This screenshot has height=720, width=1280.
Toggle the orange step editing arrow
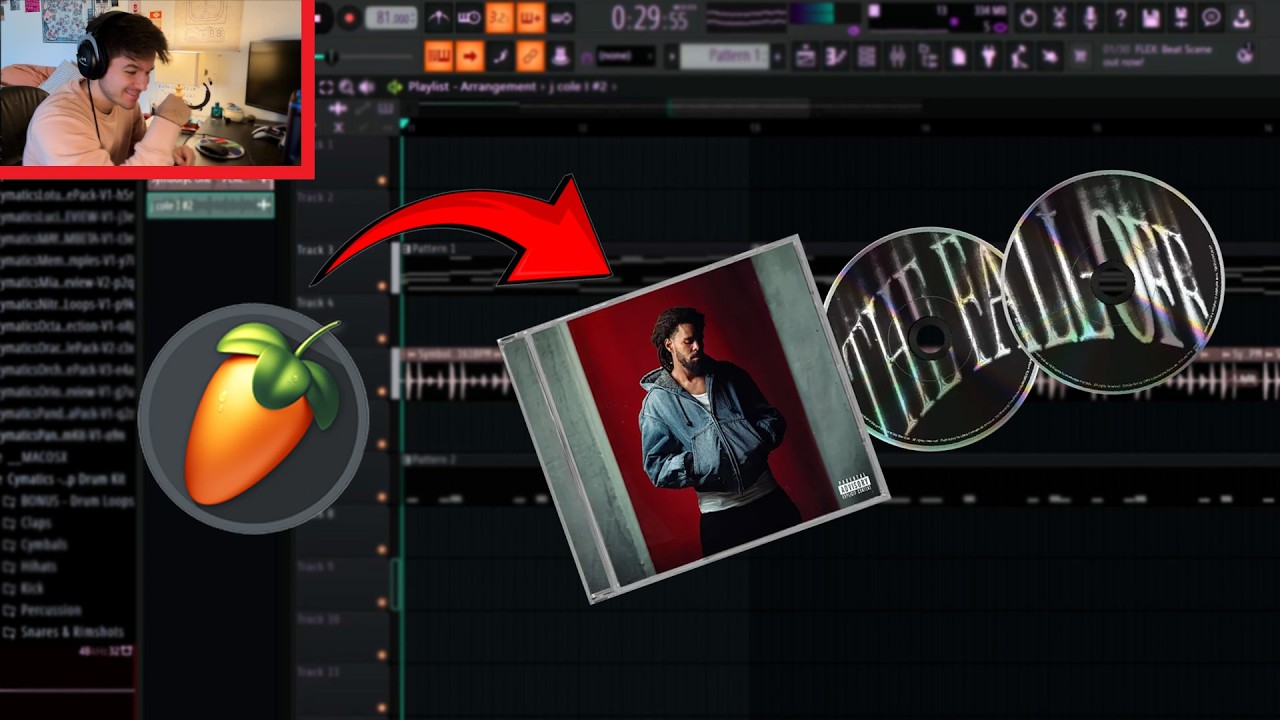[x=468, y=56]
